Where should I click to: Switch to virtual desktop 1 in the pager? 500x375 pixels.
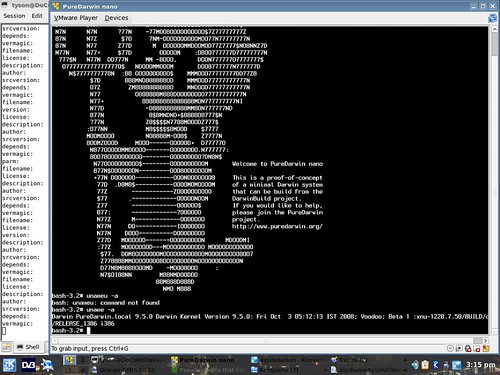click(x=69, y=360)
